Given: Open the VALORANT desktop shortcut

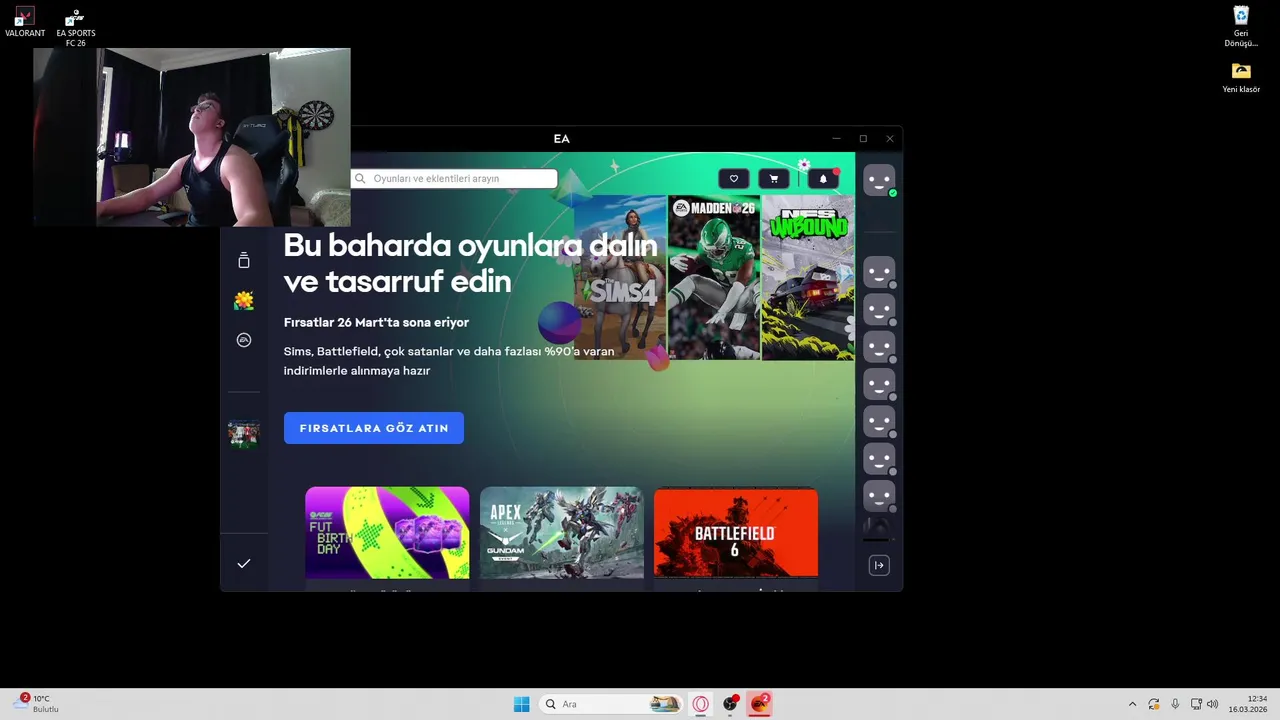Looking at the screenshot, I should 25,22.
